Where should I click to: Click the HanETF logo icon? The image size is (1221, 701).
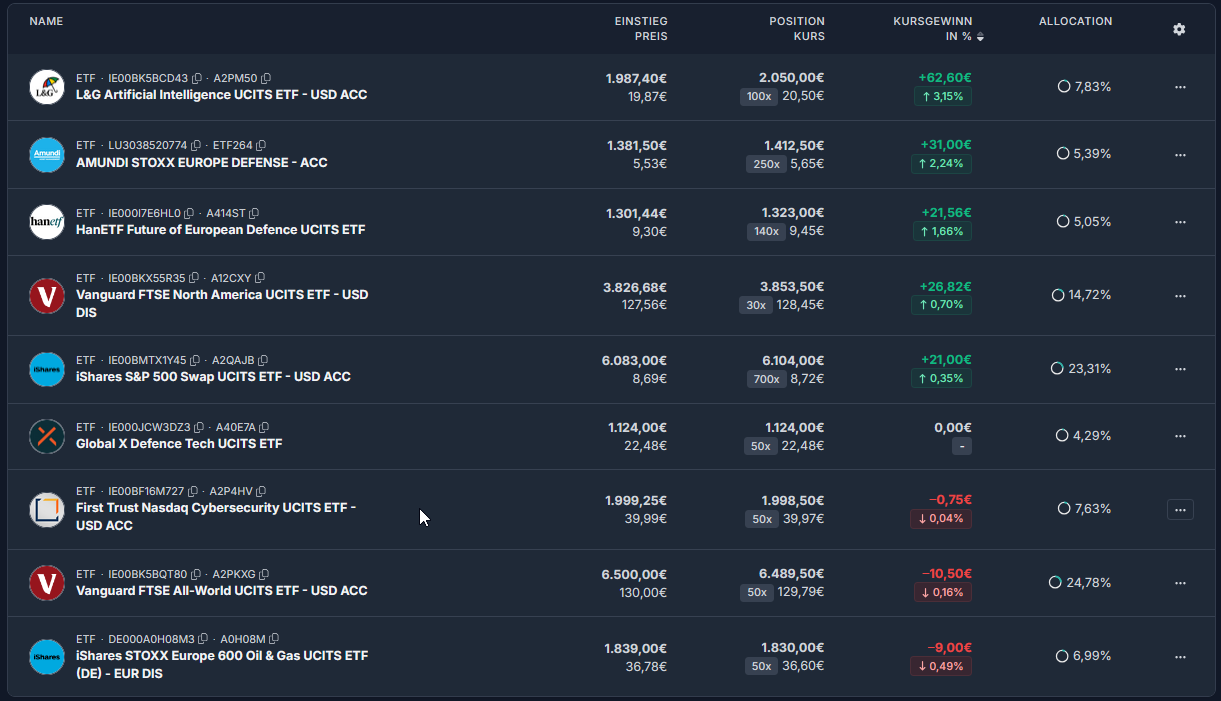tap(47, 221)
